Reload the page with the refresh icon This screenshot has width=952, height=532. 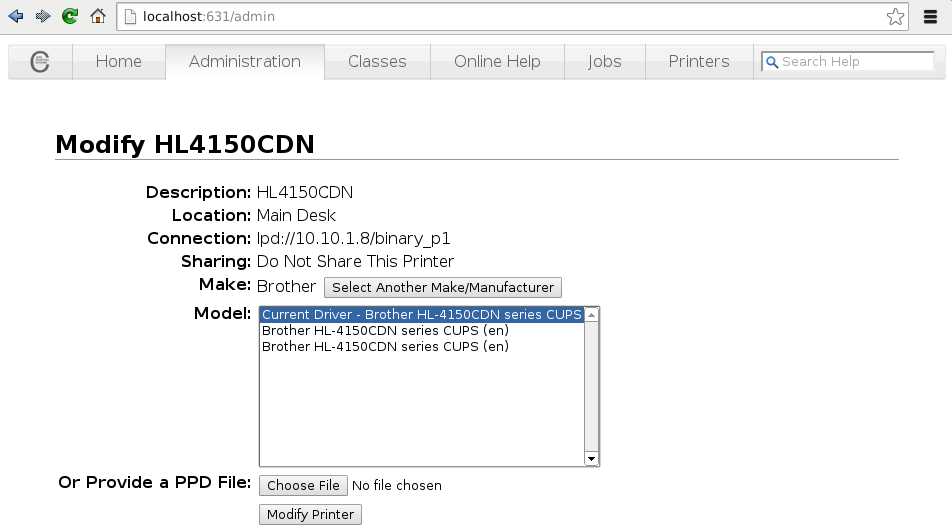pyautogui.click(x=70, y=16)
